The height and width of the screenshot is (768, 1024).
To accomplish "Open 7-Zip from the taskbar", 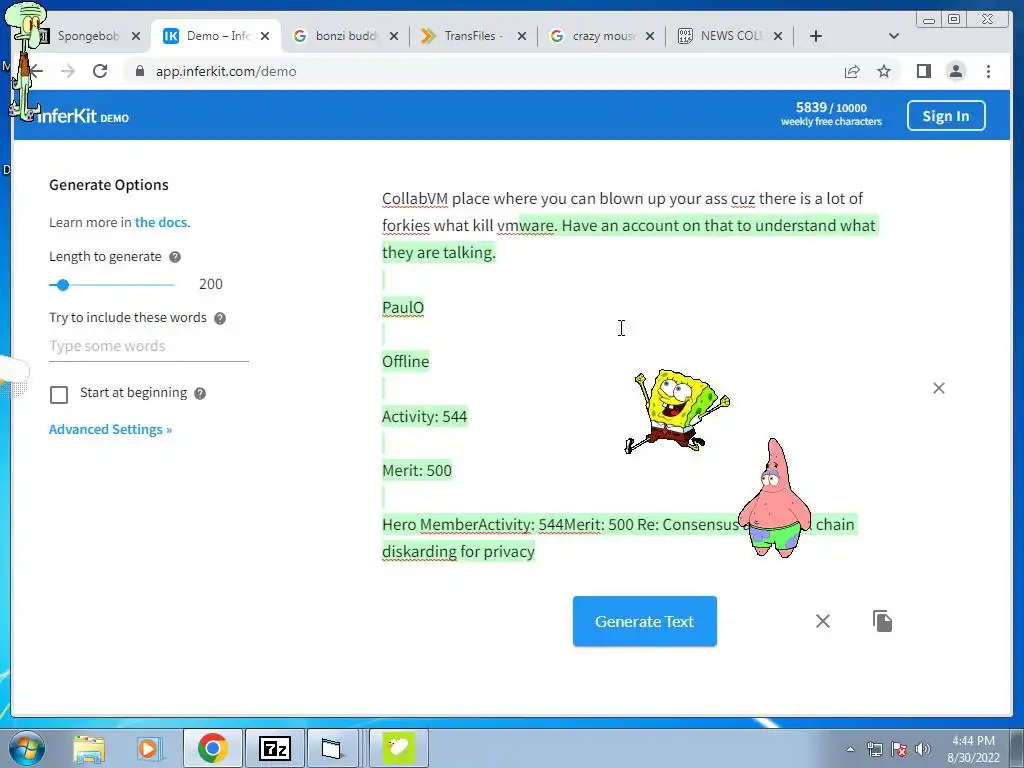I will click(x=274, y=748).
